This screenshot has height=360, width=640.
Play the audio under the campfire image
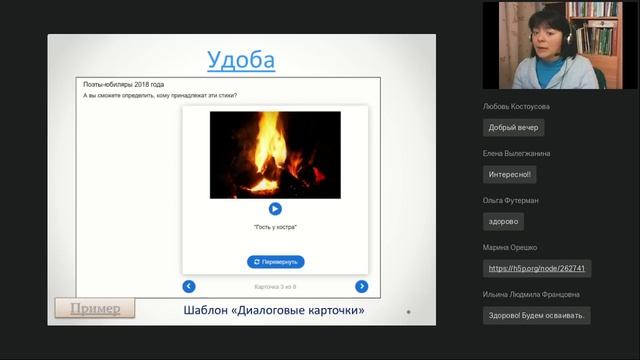point(275,209)
